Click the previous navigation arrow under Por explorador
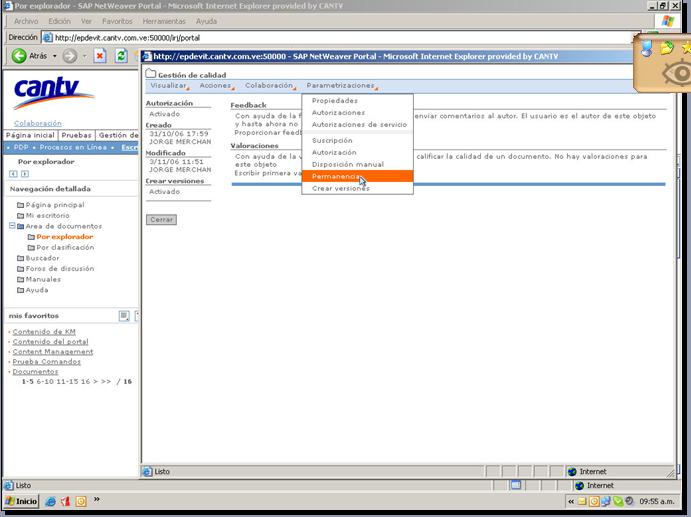The image size is (691, 517). click(13, 174)
